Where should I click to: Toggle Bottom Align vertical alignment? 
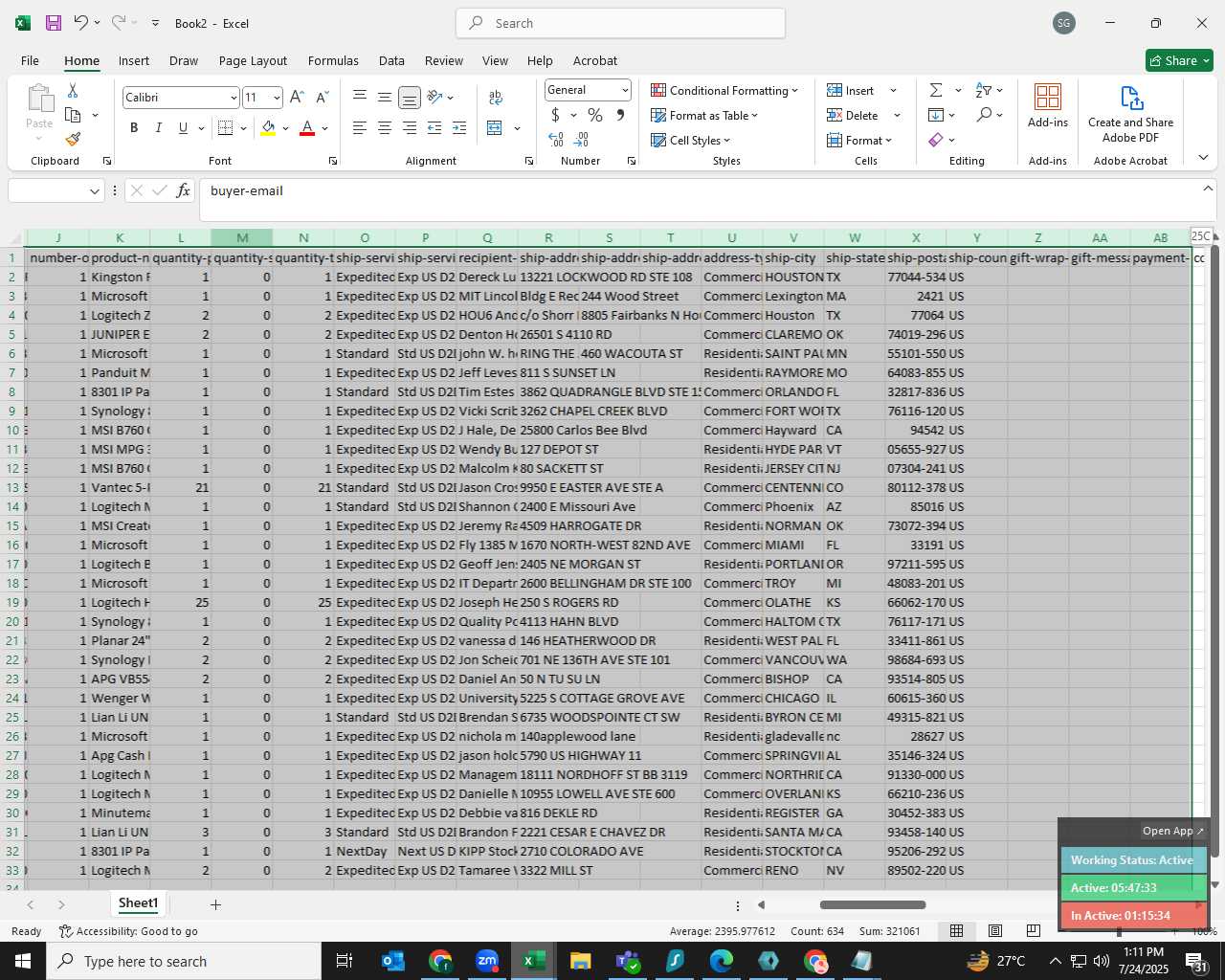[409, 97]
